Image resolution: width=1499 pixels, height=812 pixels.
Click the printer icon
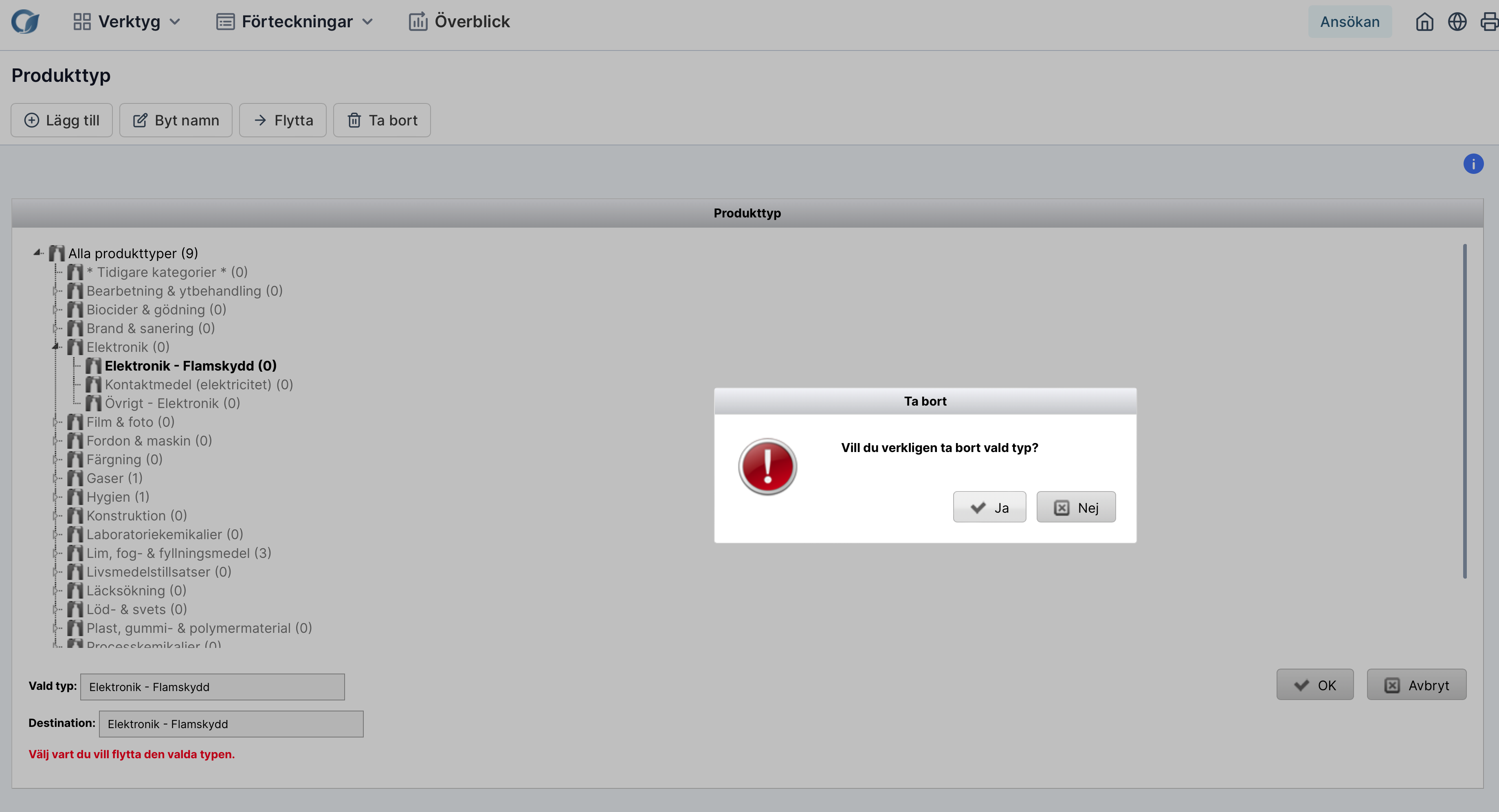tap(1488, 22)
